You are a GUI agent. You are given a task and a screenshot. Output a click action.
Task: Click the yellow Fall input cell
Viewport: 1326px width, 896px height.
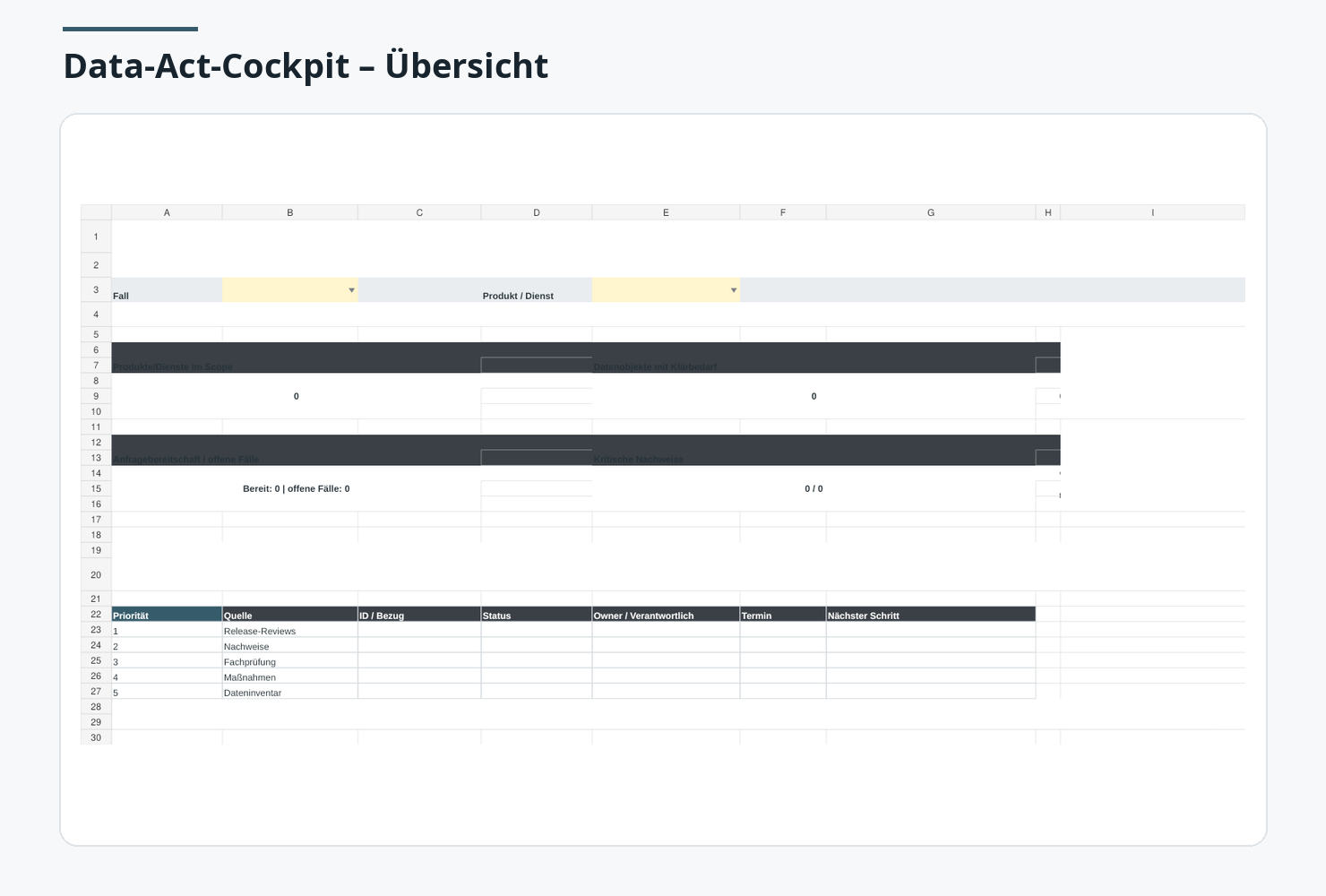(290, 289)
